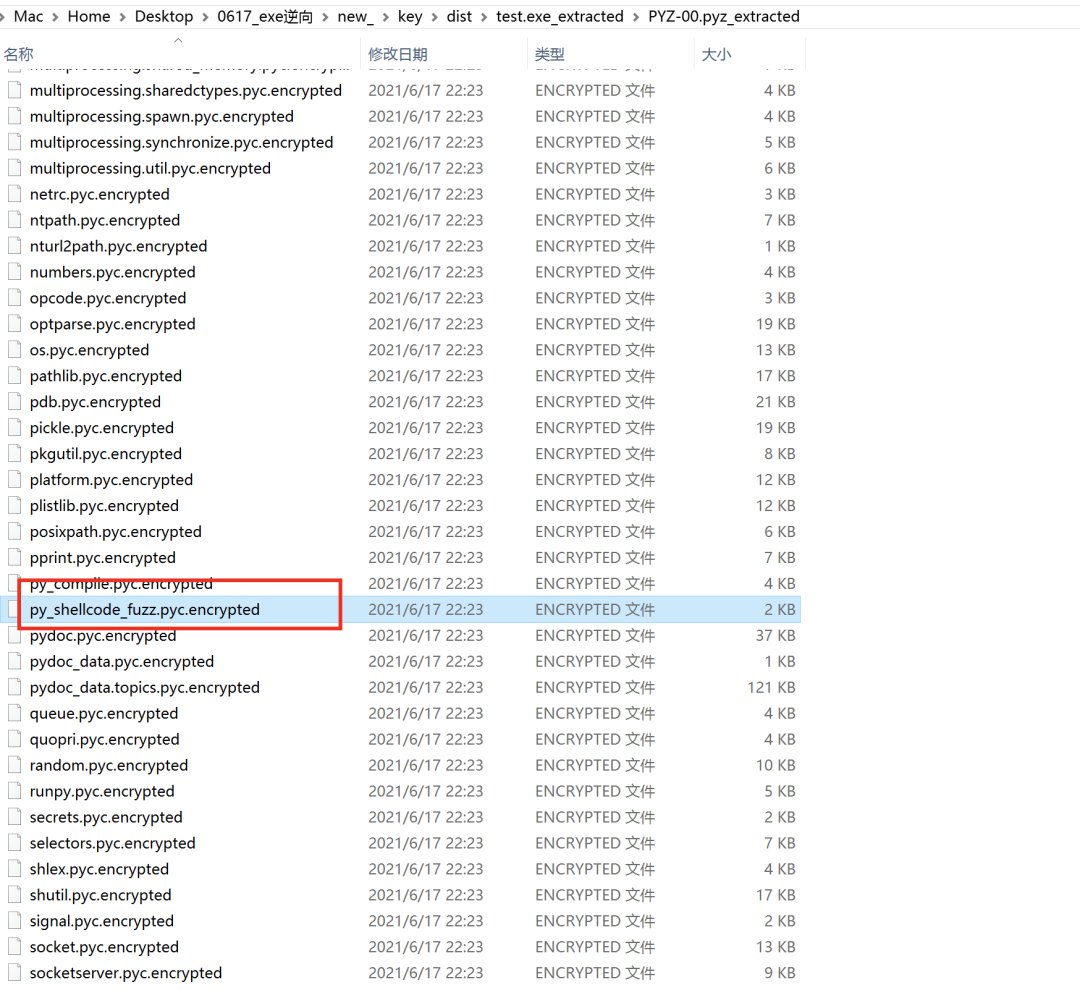The image size is (1080, 990).
Task: Expand the breadcrumb chevron after Desktop
Action: 205,17
